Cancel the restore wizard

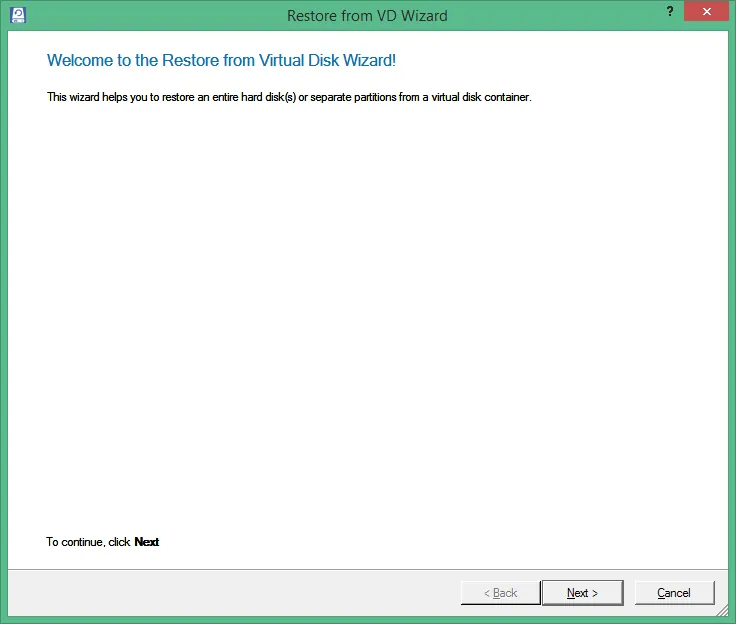click(x=674, y=593)
